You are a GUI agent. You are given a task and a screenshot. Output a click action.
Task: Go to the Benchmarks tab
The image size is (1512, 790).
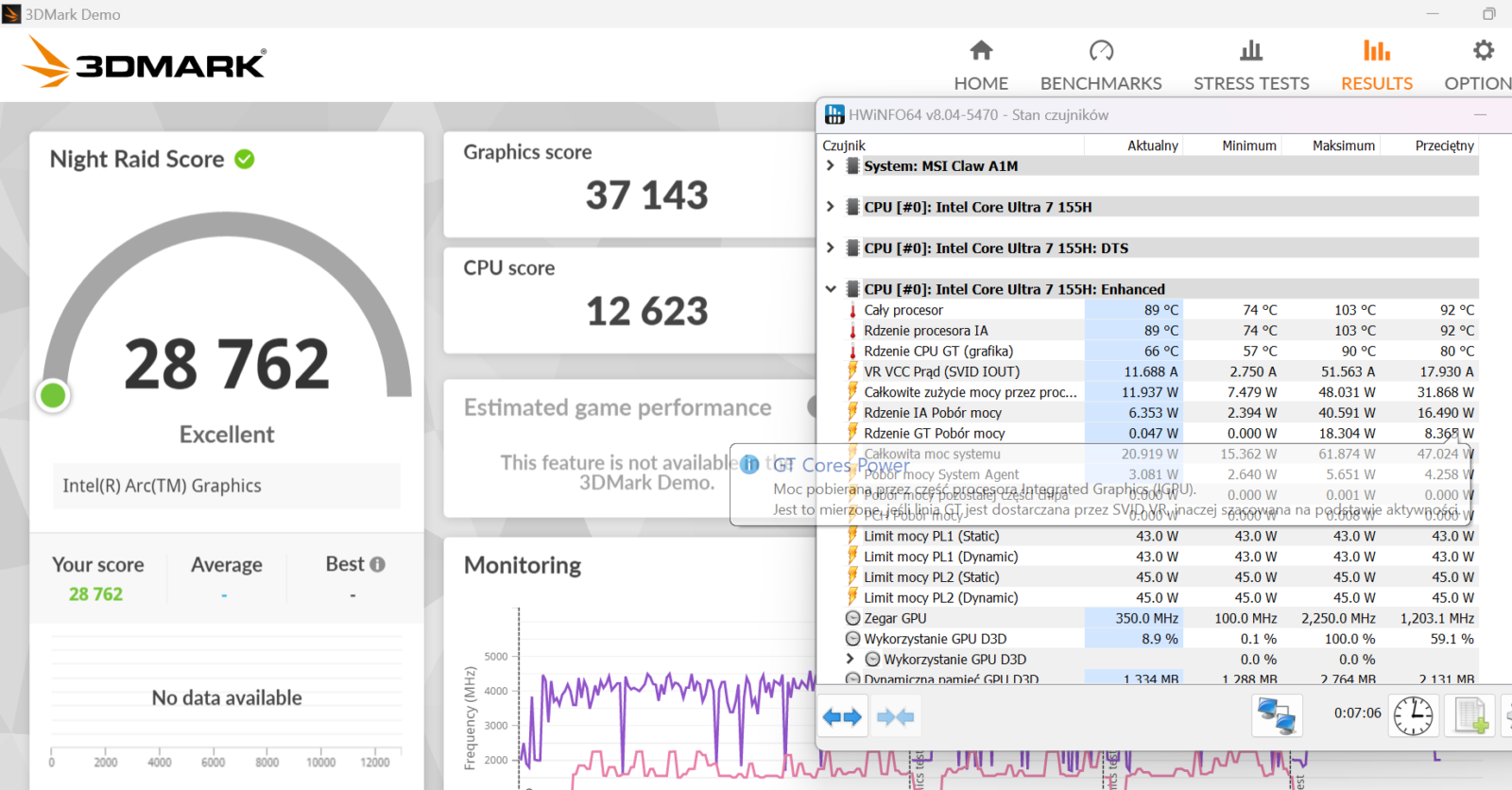[1101, 64]
